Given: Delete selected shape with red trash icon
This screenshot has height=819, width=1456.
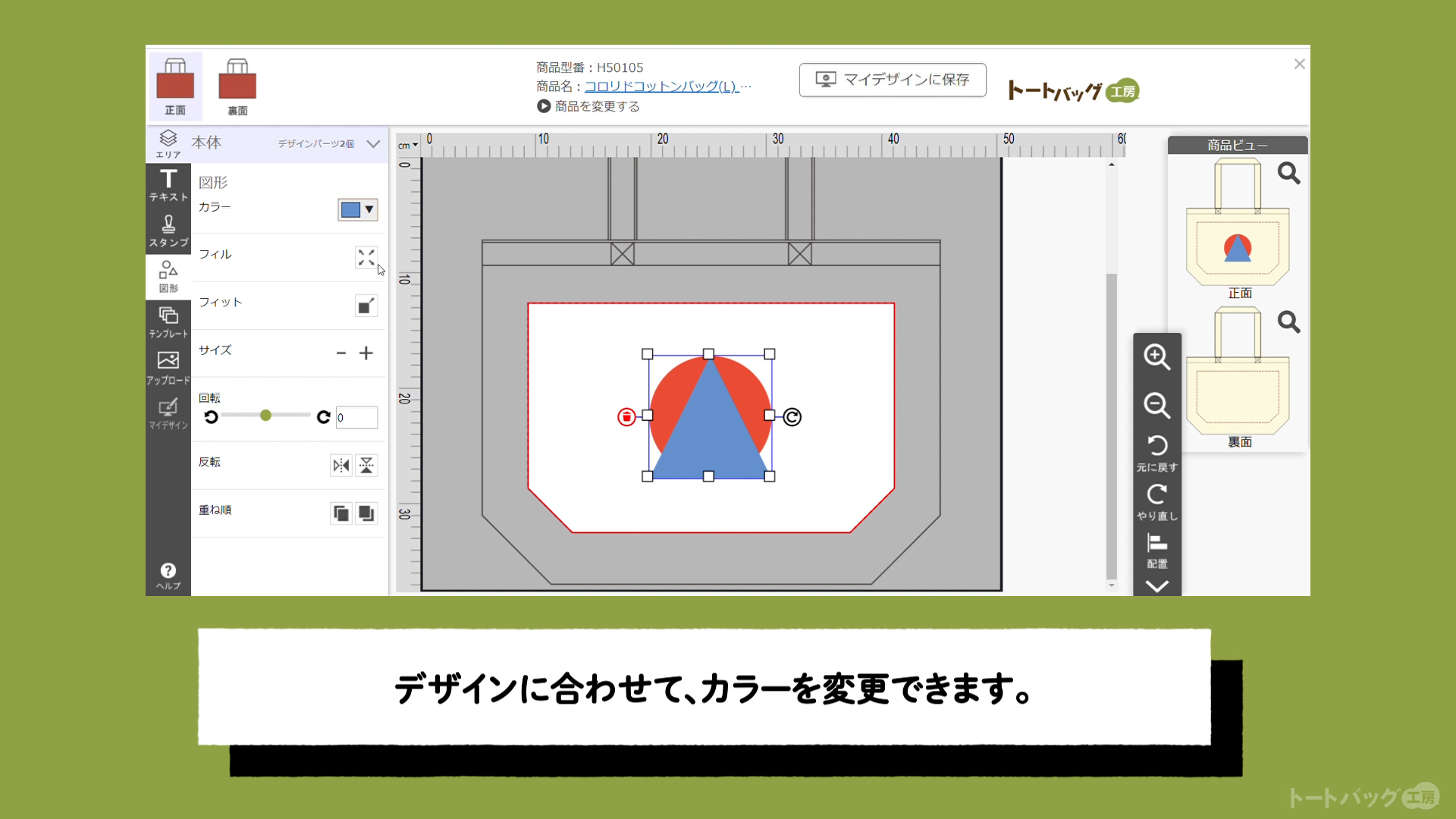Looking at the screenshot, I should pos(626,417).
